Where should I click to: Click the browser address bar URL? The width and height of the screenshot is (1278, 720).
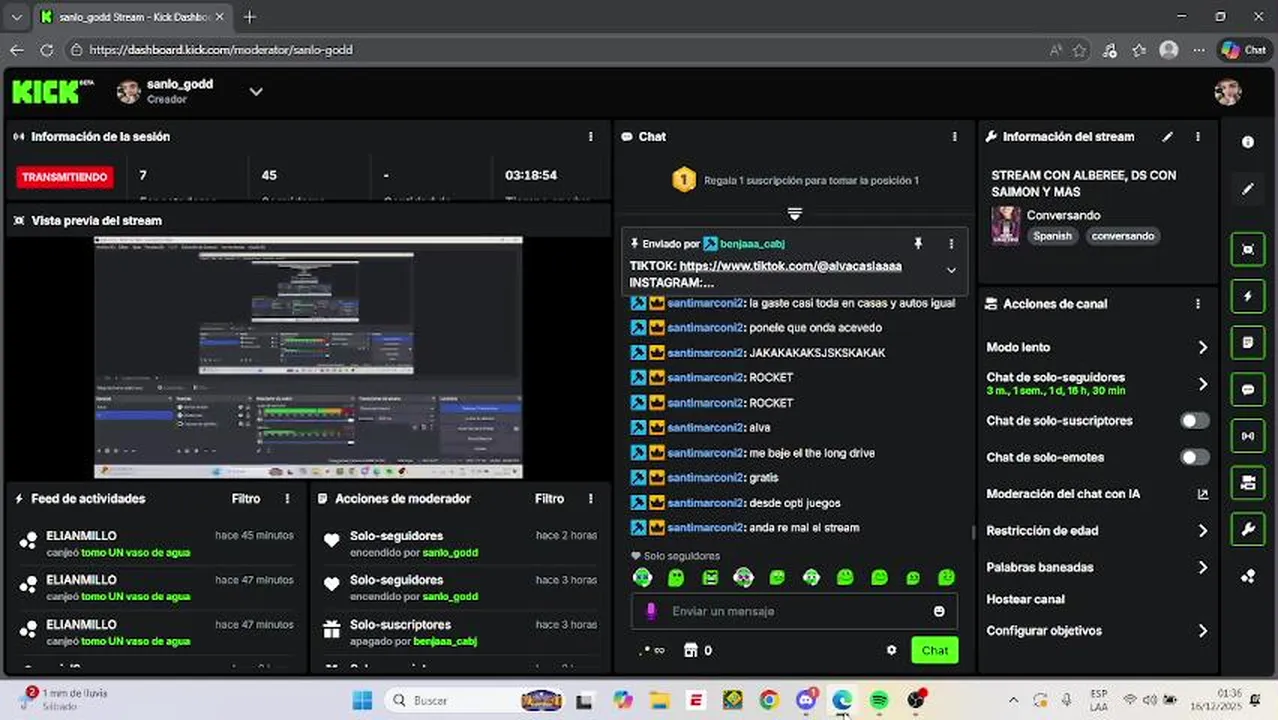pos(220,50)
